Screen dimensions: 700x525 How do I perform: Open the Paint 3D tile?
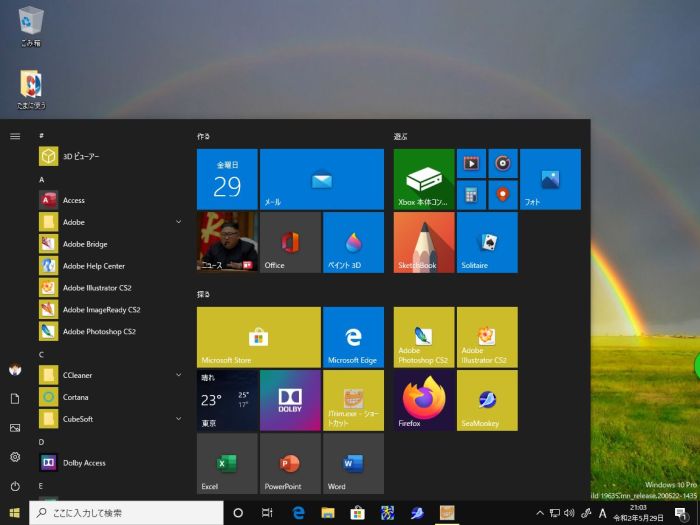click(x=353, y=242)
